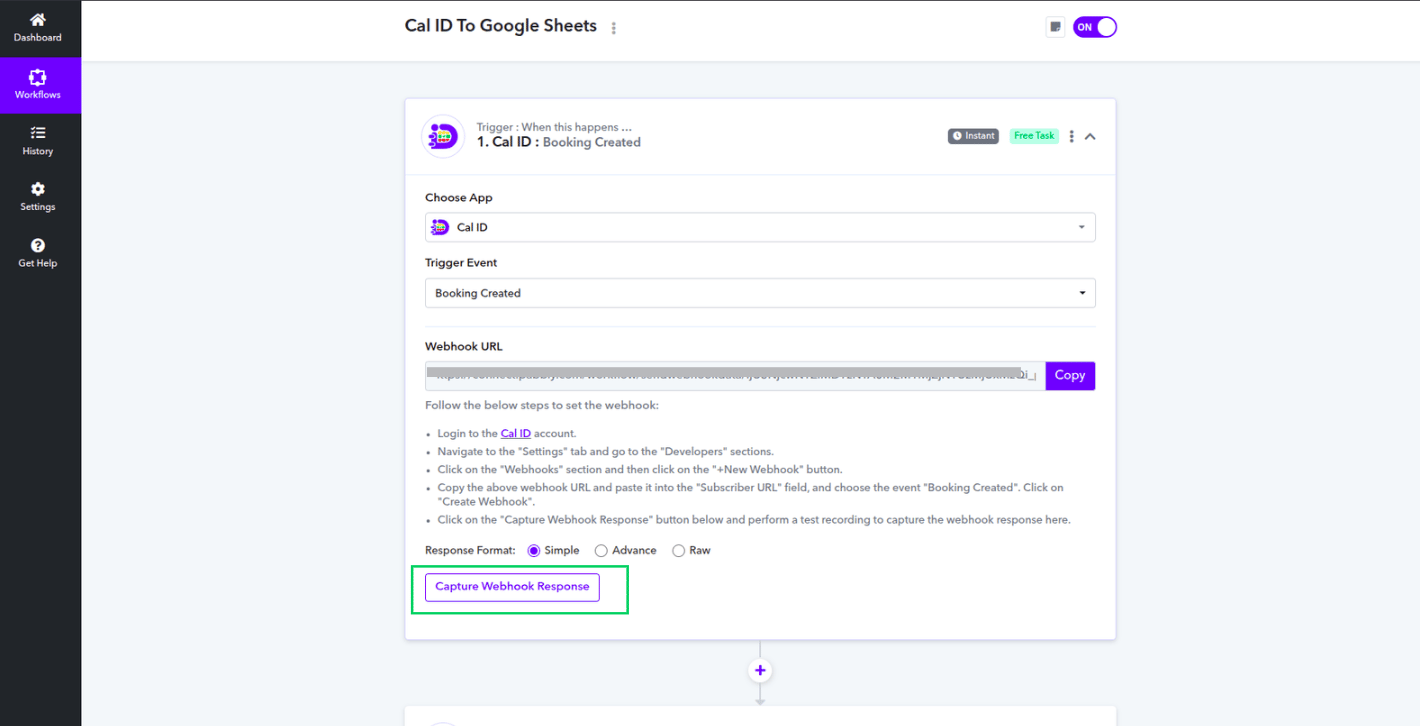Click the Instant badge
Image resolution: width=1420 pixels, height=726 pixels.
973,136
